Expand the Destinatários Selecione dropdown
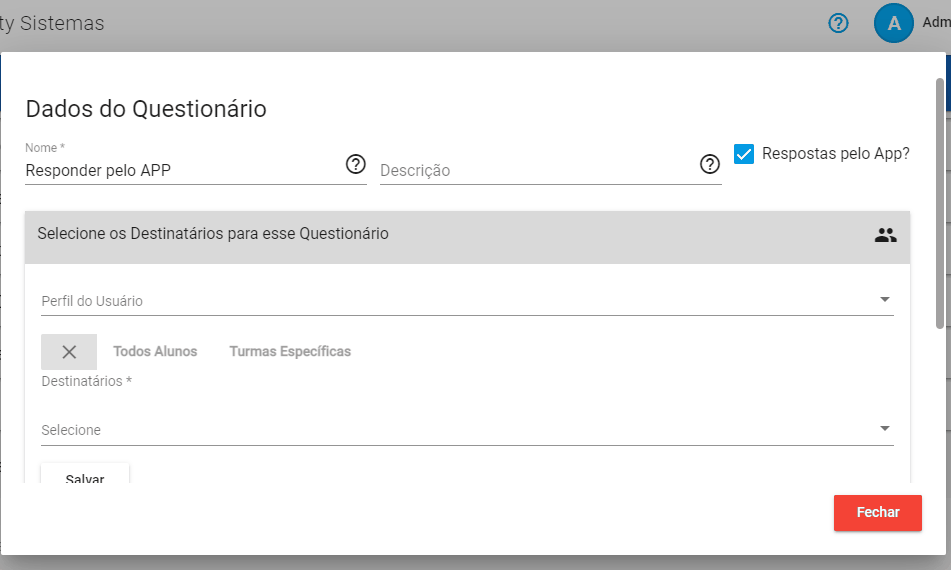The width and height of the screenshot is (951, 570). [x=467, y=430]
